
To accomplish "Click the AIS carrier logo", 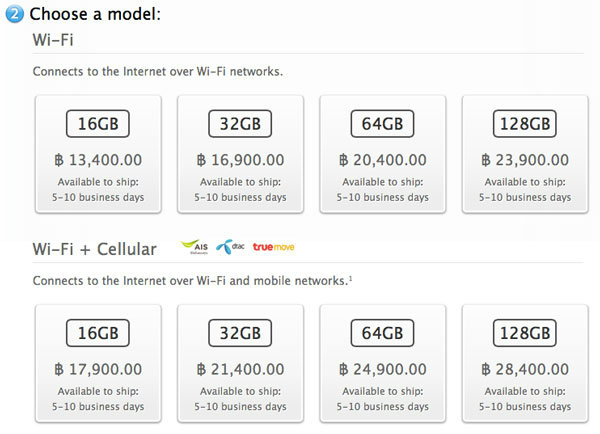I will pos(194,247).
